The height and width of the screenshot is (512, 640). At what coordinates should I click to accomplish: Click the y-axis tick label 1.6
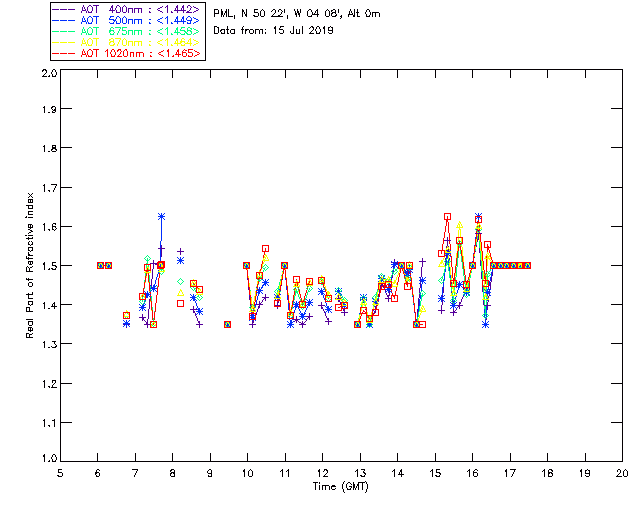pos(49,227)
